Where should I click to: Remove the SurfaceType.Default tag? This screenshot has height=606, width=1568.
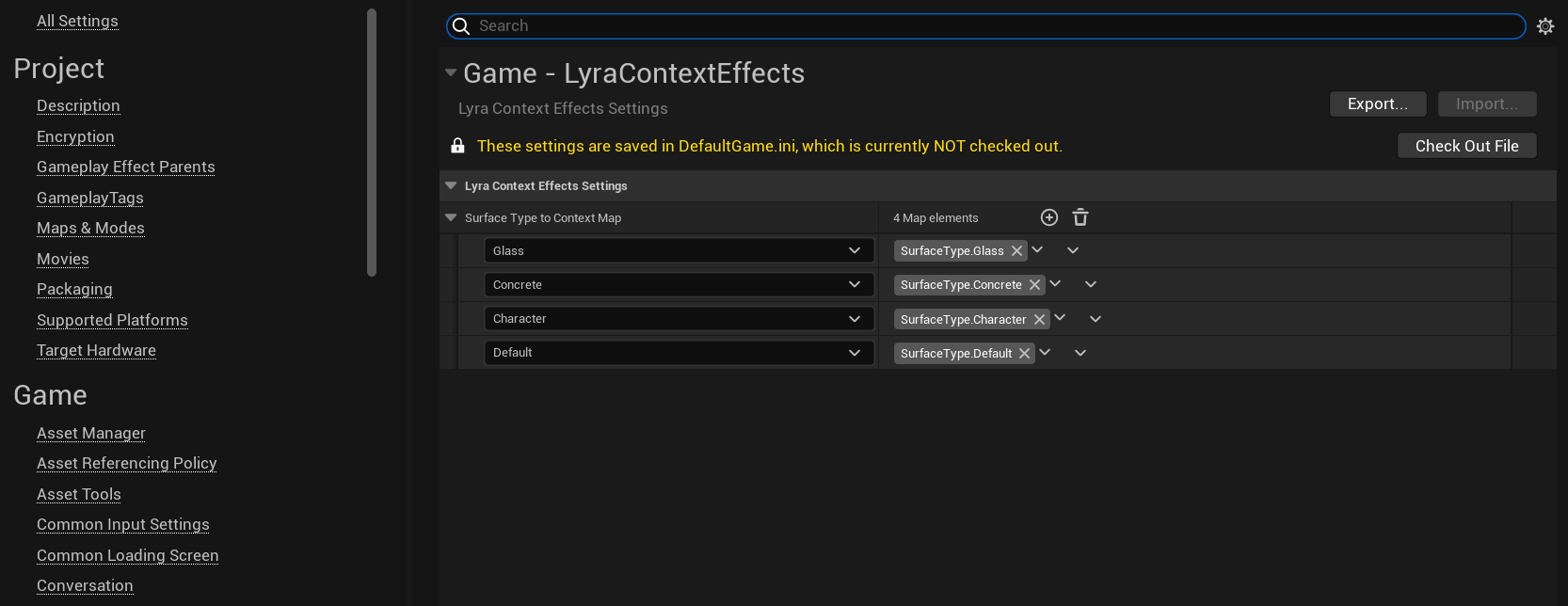tap(1024, 354)
